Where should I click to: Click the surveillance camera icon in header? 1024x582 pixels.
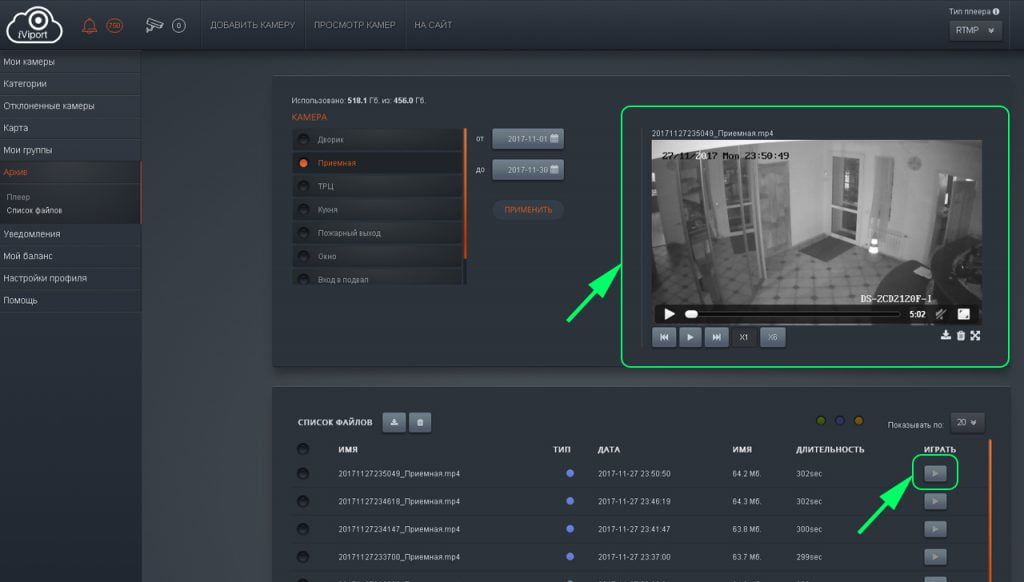click(154, 25)
